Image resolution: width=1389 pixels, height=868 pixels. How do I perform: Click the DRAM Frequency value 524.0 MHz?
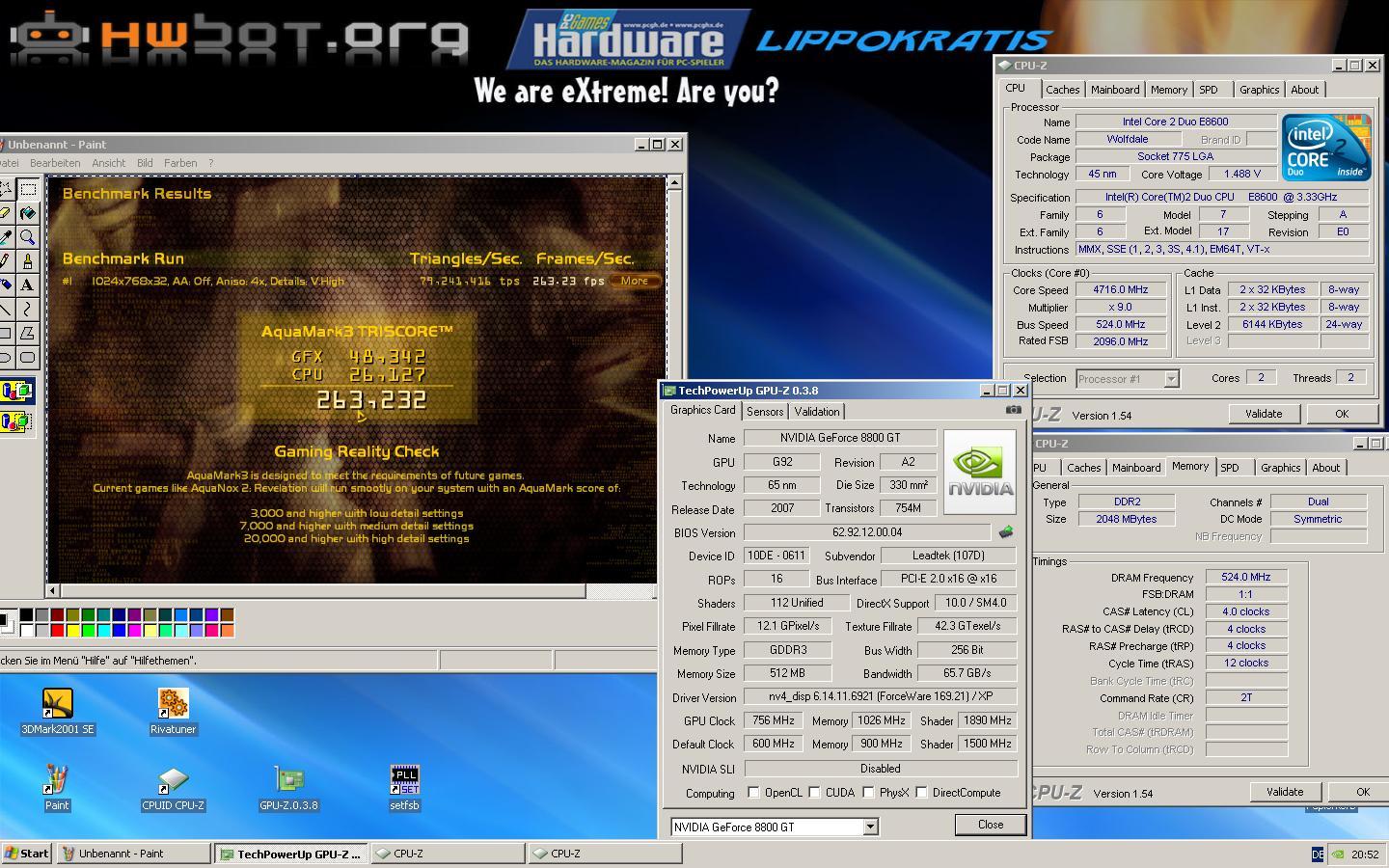coord(1246,578)
